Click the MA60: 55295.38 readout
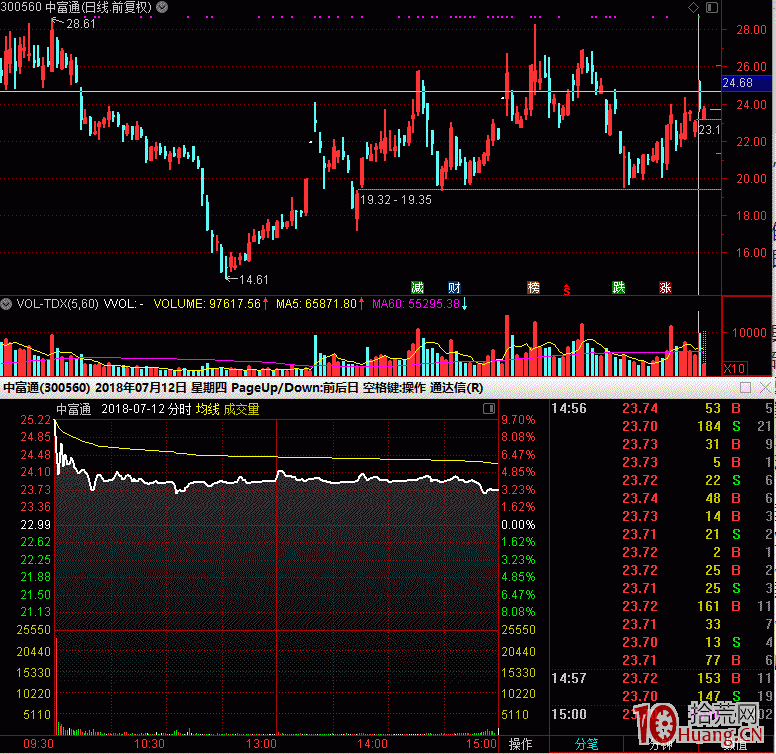 point(416,303)
